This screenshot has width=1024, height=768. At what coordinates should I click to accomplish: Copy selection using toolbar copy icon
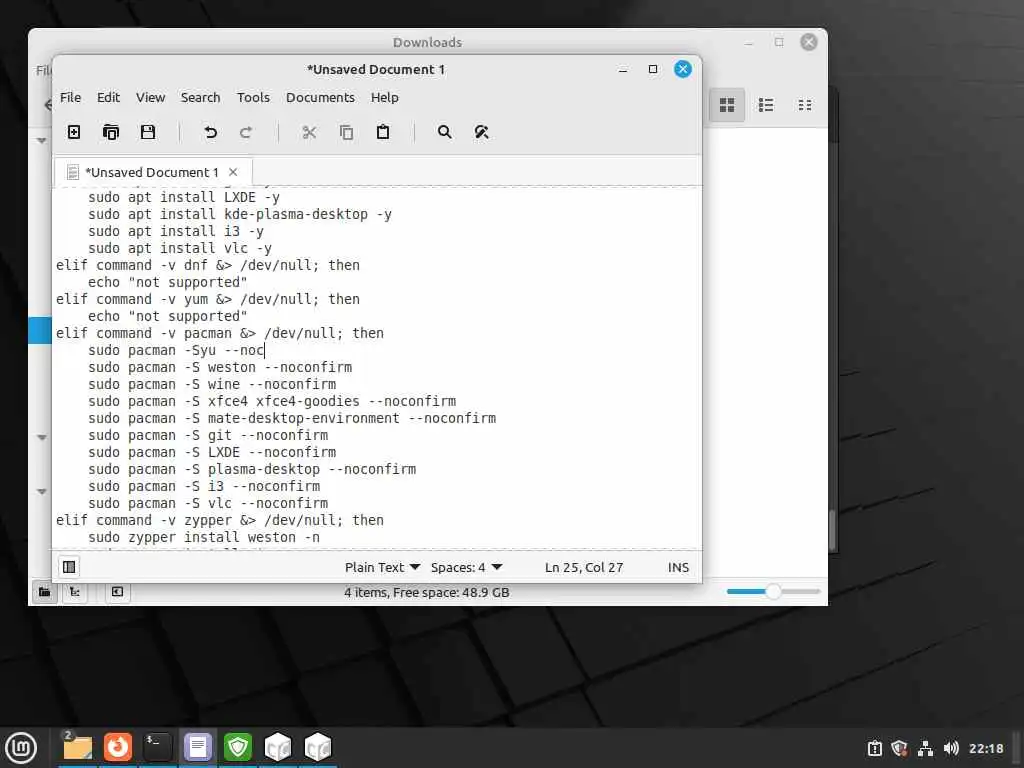tap(346, 132)
